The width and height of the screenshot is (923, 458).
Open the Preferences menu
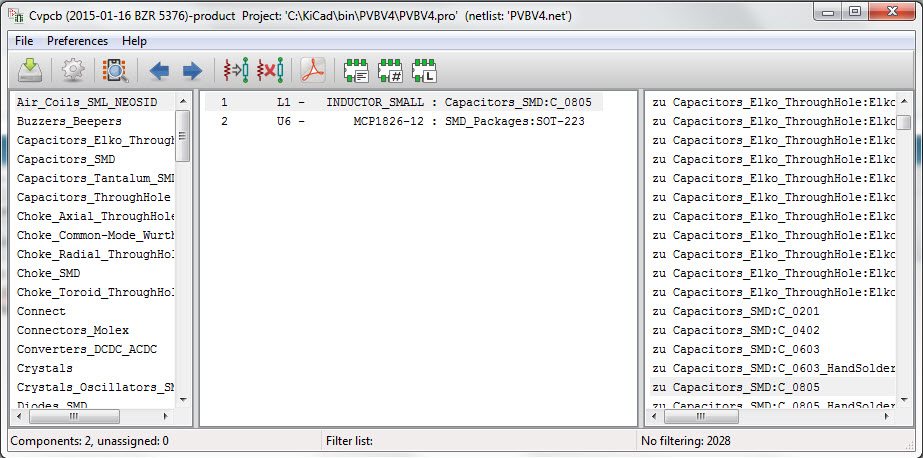pyautogui.click(x=77, y=41)
